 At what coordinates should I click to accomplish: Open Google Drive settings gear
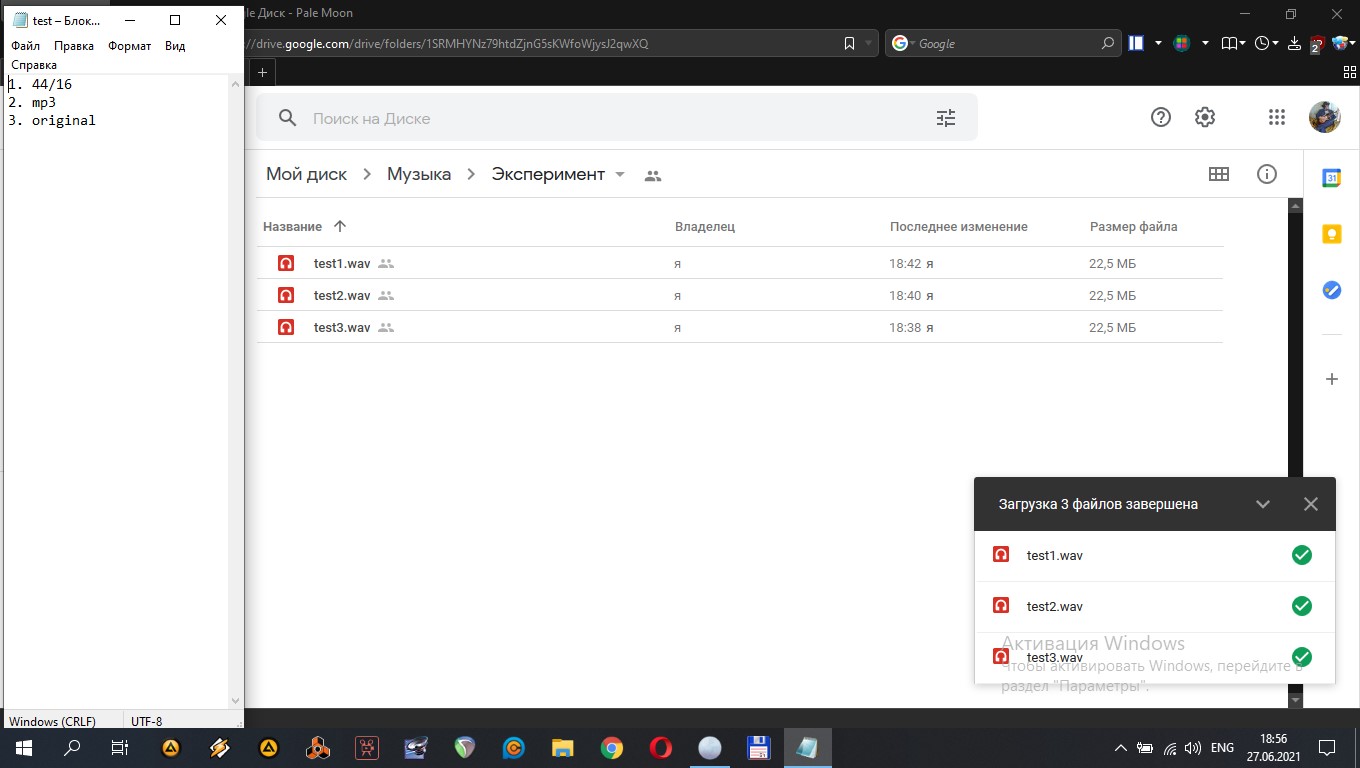[x=1205, y=117]
